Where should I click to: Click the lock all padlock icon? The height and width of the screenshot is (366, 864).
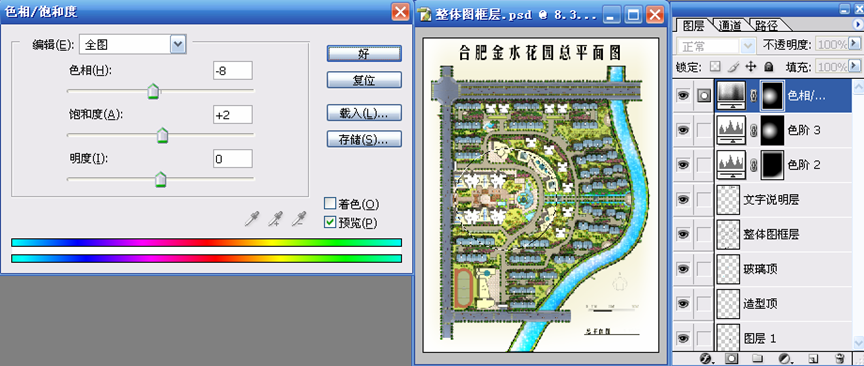(769, 67)
